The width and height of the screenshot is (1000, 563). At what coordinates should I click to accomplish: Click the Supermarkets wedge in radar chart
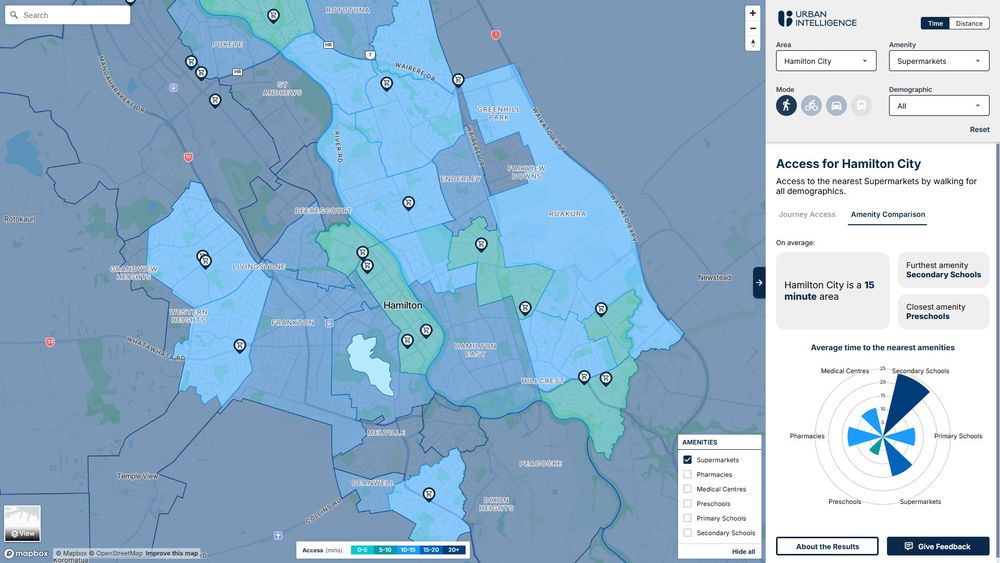pyautogui.click(x=898, y=460)
